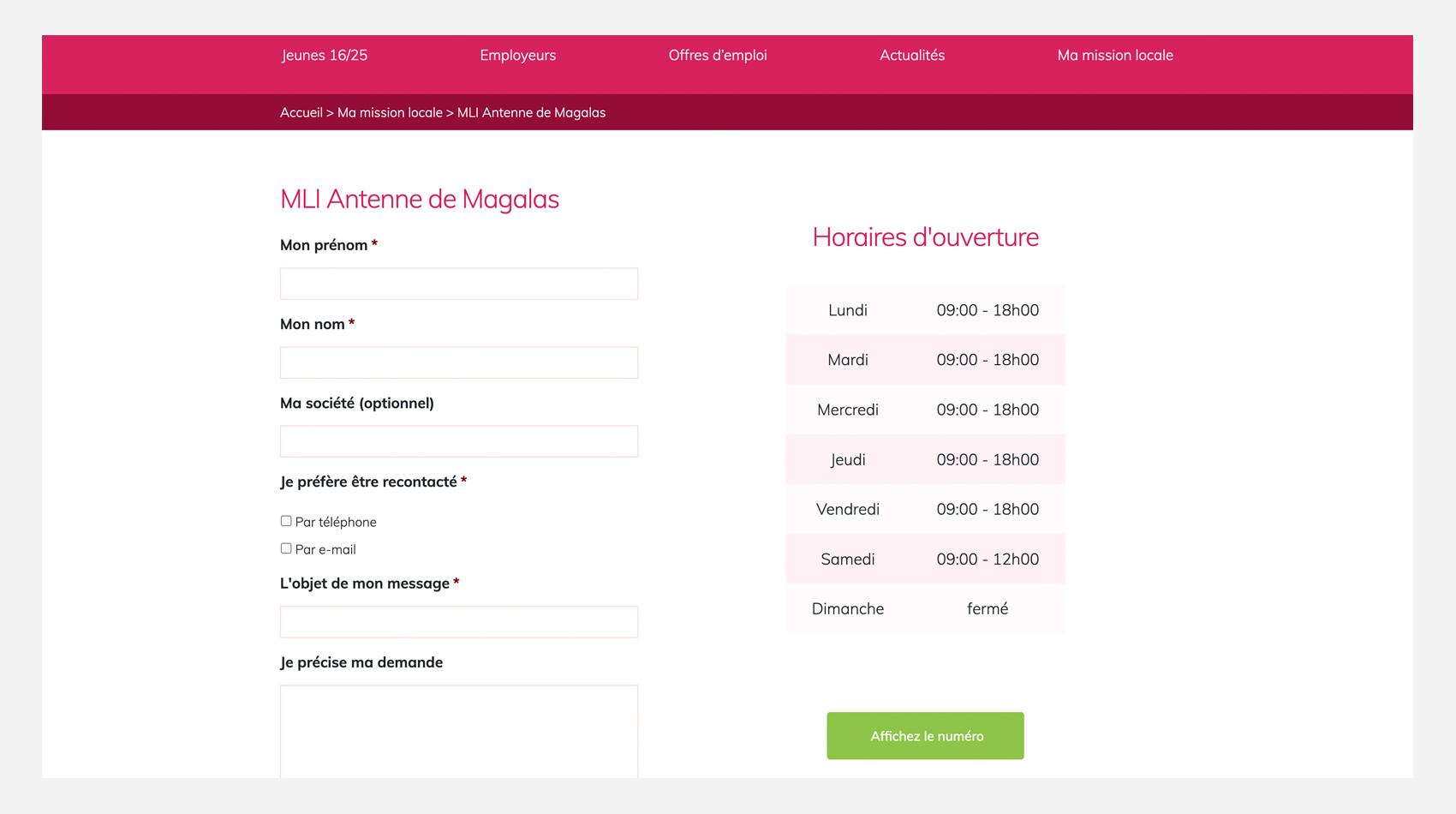Click the MLI Antenne de Magalas breadcrumb

(x=531, y=113)
